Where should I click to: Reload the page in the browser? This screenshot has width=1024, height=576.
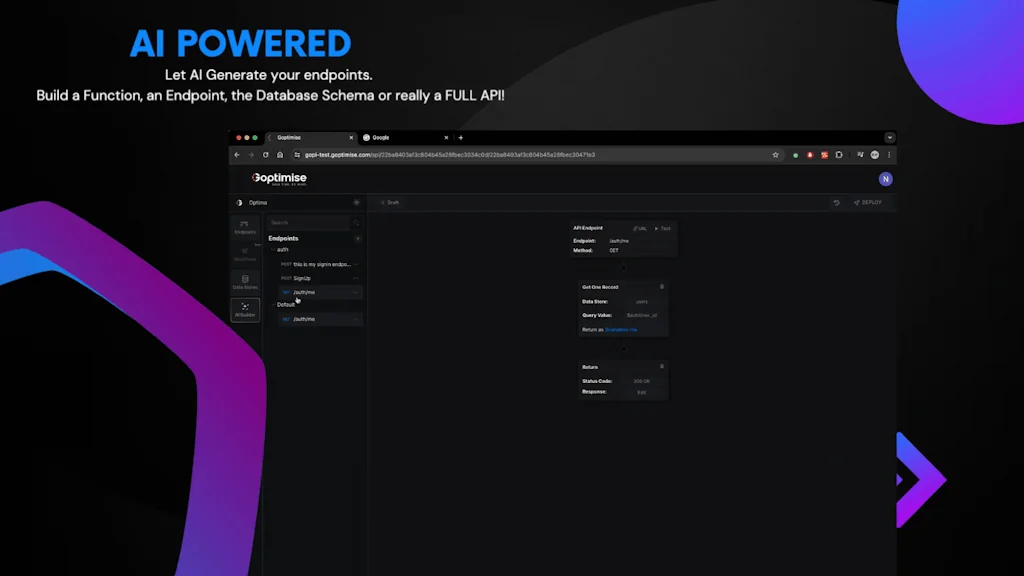(x=265, y=155)
